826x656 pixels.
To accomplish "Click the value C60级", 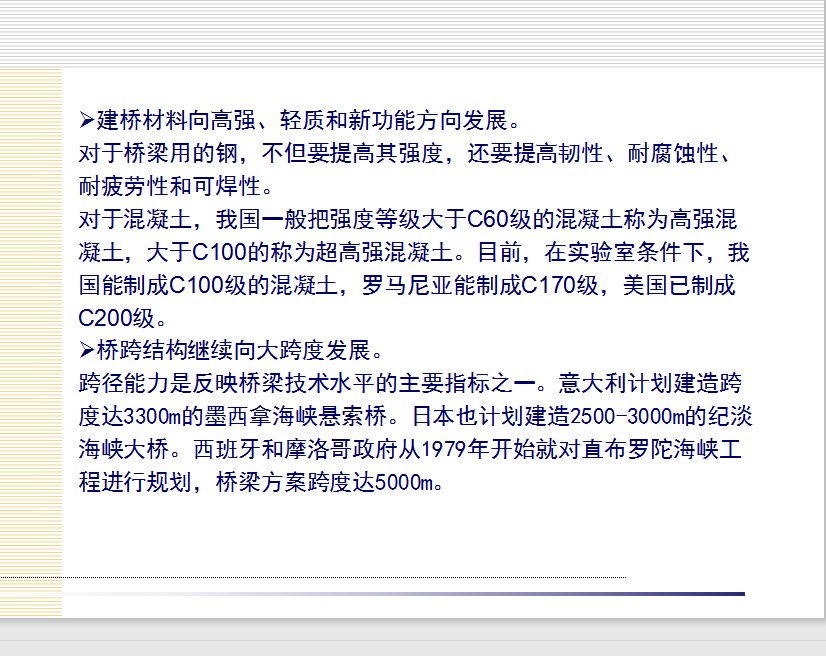I will tap(499, 219).
